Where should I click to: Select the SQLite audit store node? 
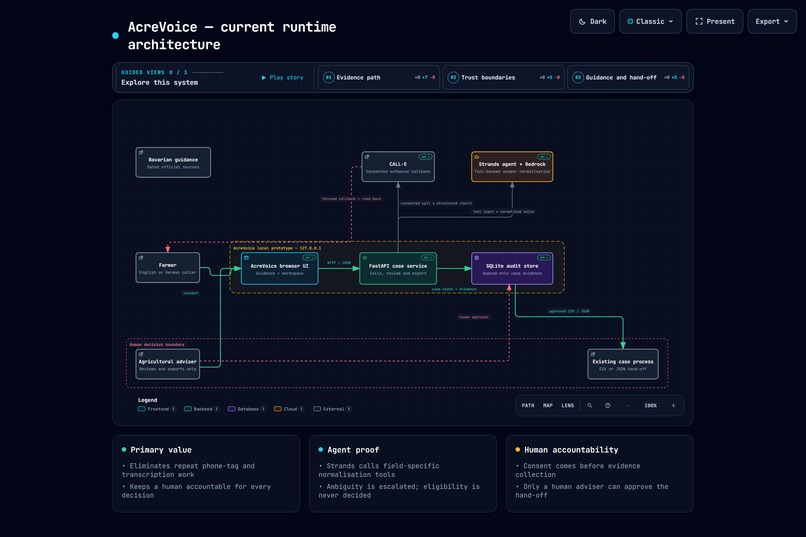512,269
